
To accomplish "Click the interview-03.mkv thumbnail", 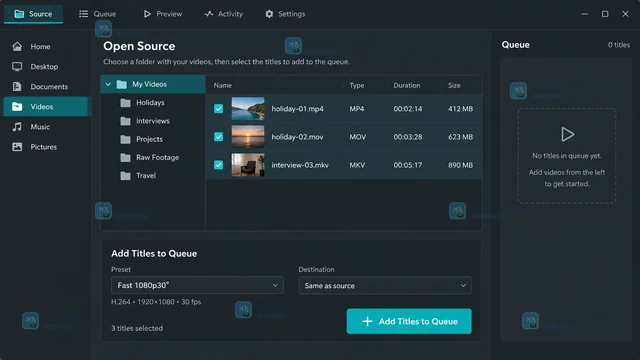I will pyautogui.click(x=248, y=165).
